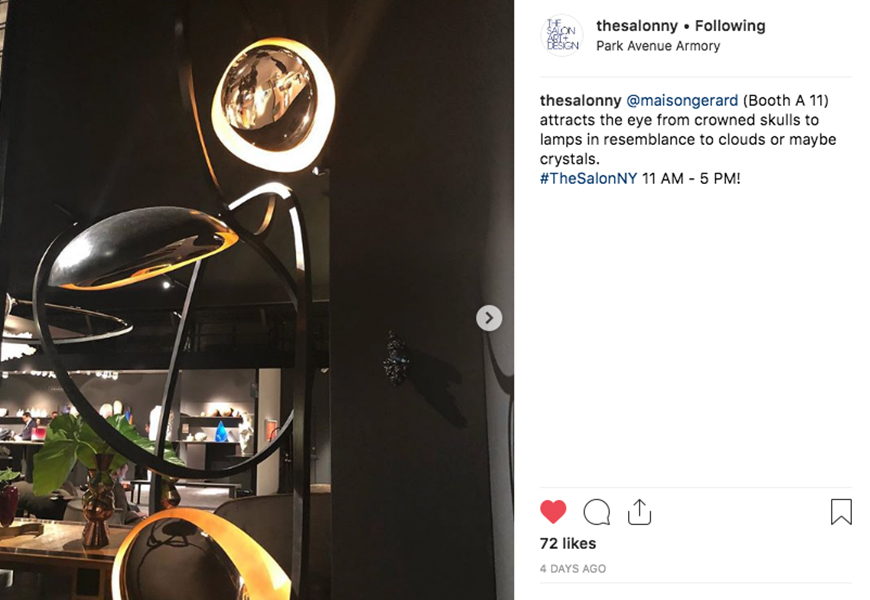The width and height of the screenshot is (870, 600).
Task: Click the glowing gold mirrored disc in the photo
Action: point(273,103)
